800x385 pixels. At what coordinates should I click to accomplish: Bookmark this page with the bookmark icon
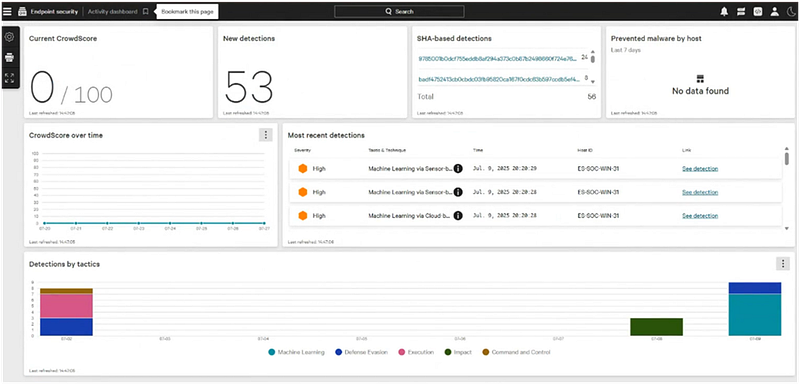click(145, 11)
